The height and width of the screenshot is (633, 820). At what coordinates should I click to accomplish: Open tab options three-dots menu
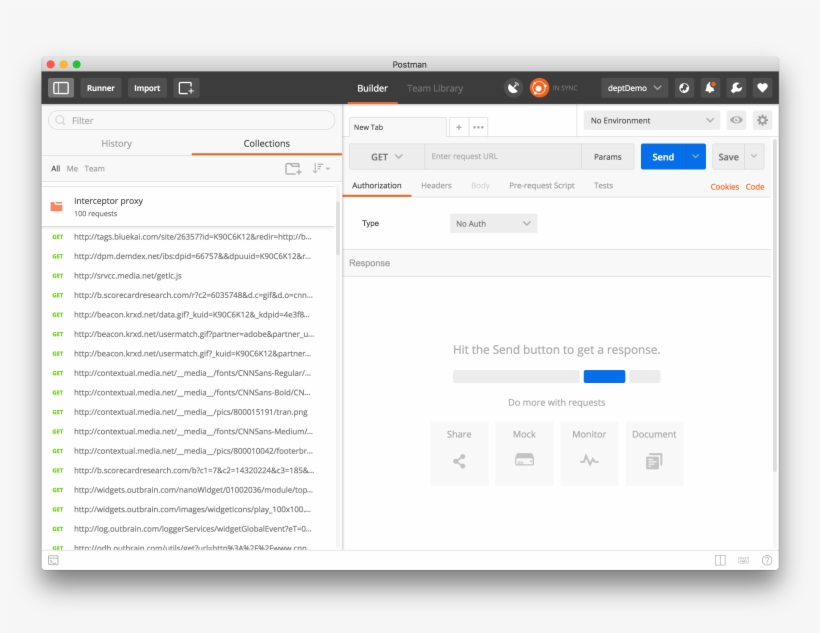[x=478, y=127]
